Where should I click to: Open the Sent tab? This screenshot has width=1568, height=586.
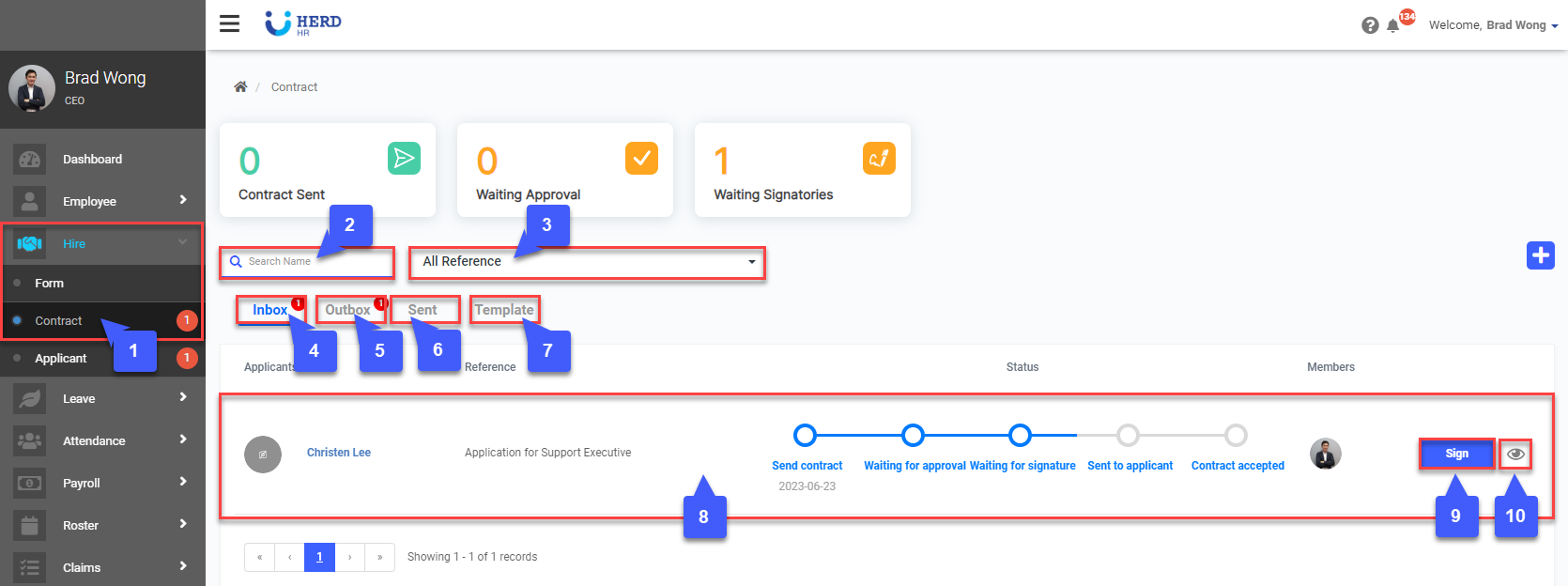[423, 310]
